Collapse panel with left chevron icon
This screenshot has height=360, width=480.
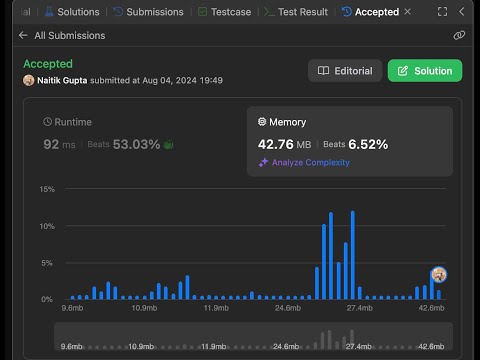click(x=462, y=12)
